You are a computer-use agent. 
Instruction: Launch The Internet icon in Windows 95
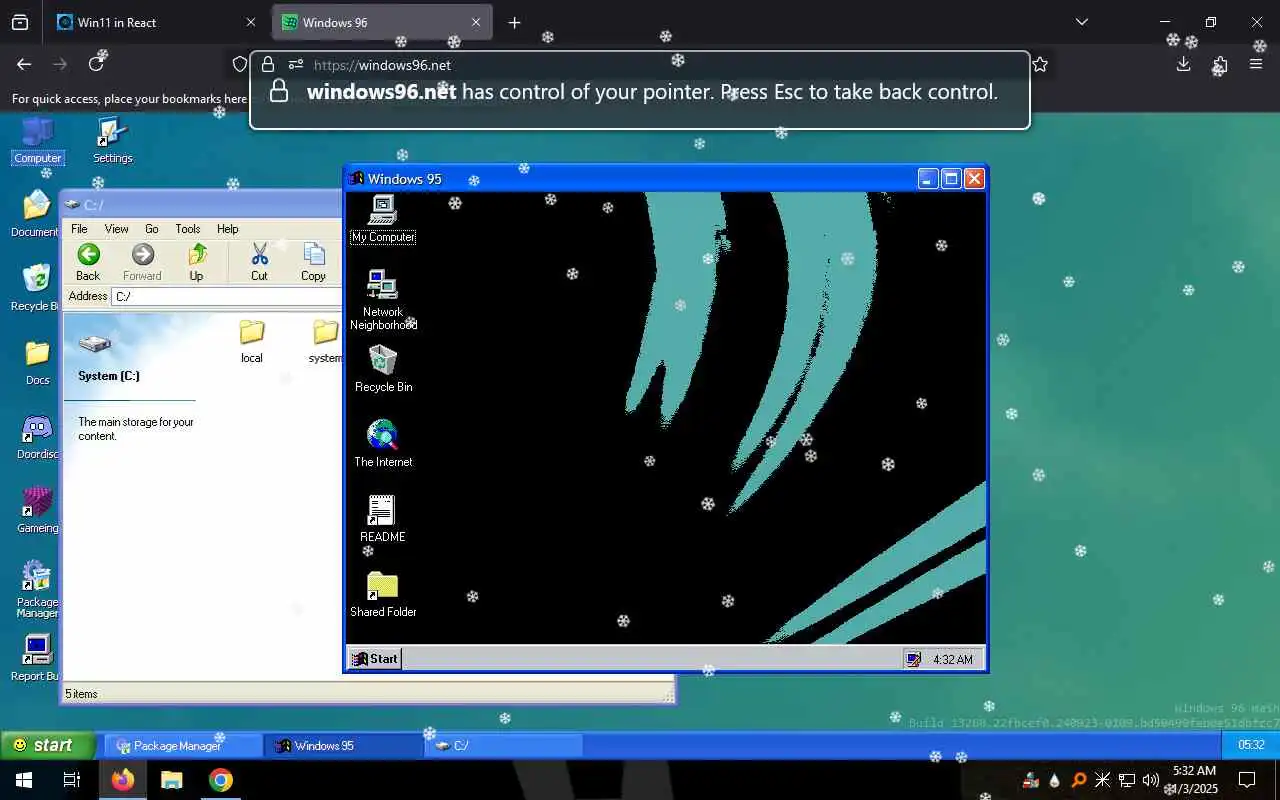tap(383, 443)
